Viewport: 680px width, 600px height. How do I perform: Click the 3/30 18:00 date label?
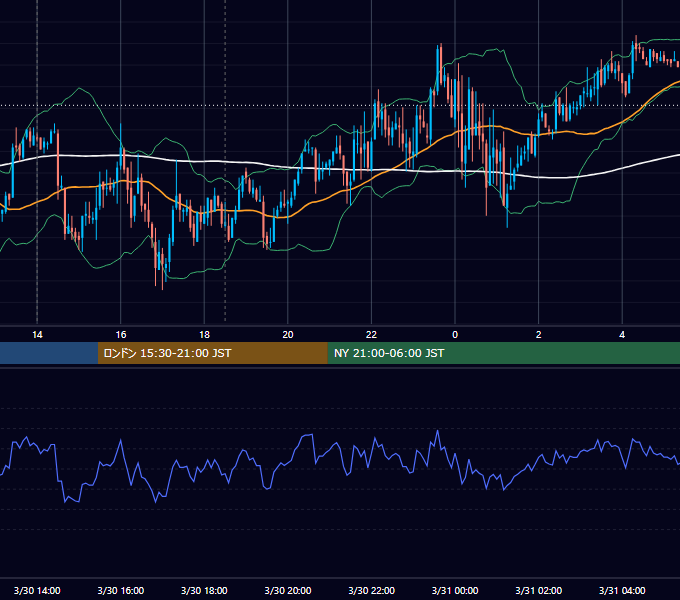coord(204,590)
